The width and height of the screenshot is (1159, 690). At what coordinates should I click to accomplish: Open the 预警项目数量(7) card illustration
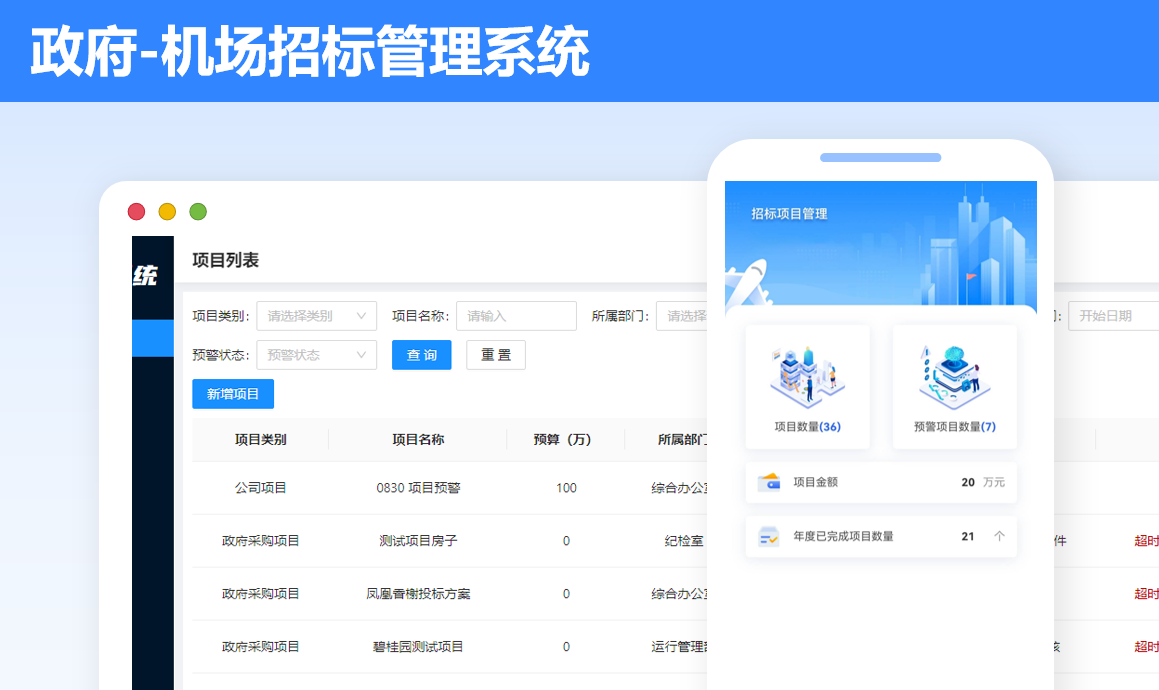(954, 377)
